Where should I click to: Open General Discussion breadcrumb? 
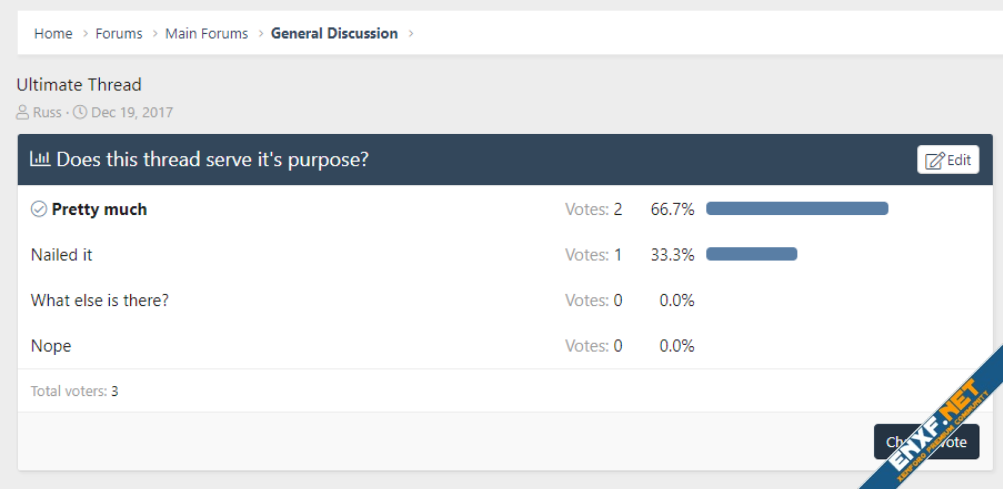(x=334, y=34)
